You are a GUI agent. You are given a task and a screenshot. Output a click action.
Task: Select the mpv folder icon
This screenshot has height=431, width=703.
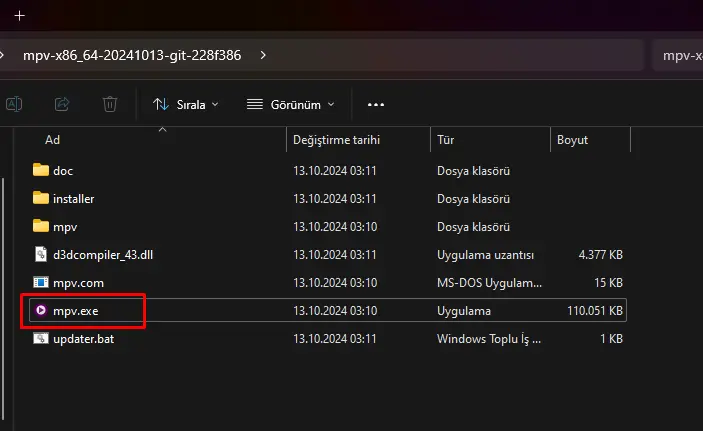pos(41,226)
